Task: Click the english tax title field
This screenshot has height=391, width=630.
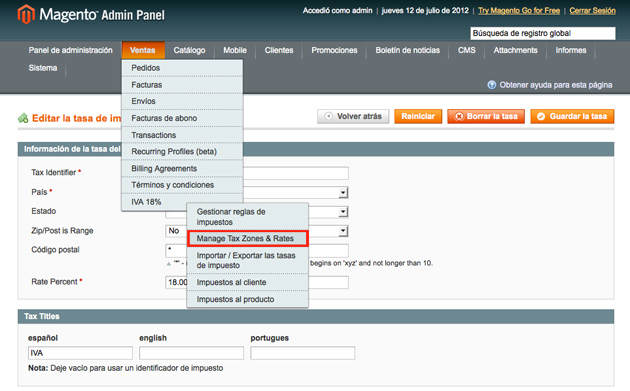Action: click(x=191, y=353)
